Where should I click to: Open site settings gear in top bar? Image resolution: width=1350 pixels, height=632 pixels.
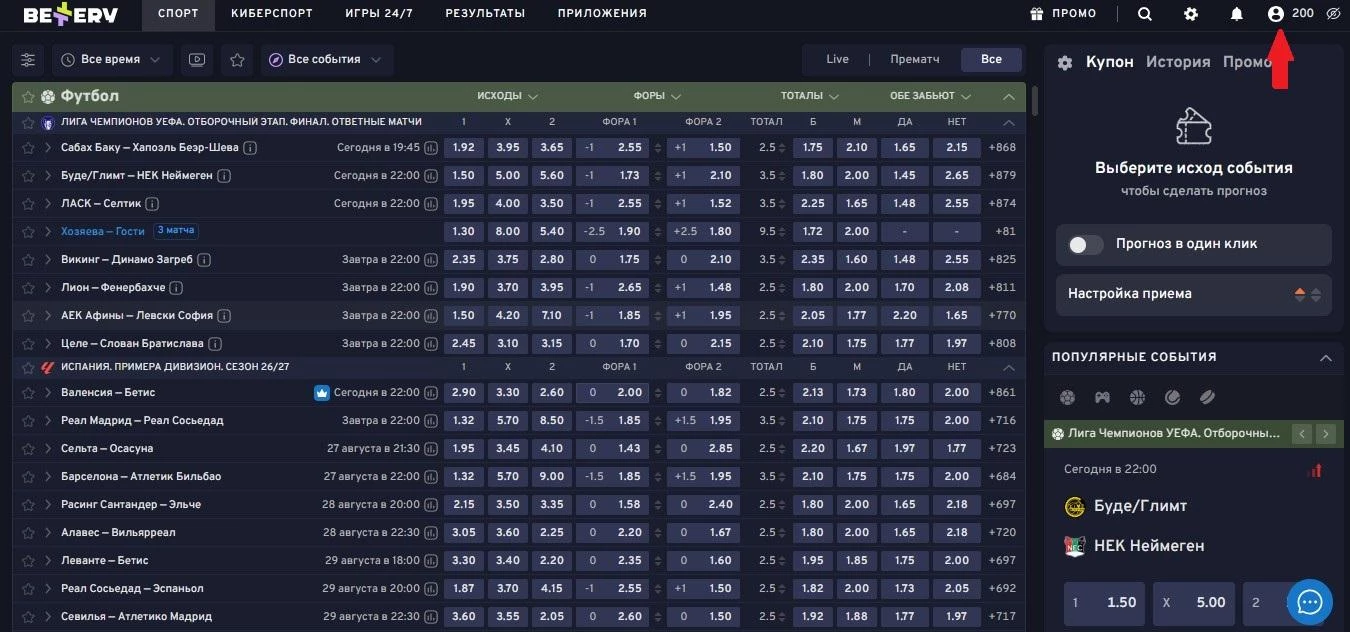1191,14
